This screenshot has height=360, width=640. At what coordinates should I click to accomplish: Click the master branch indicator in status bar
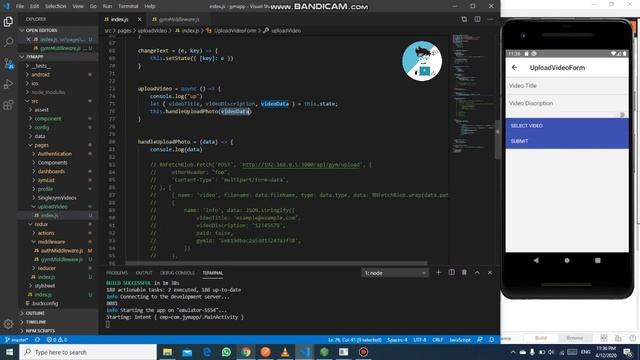(x=17, y=340)
